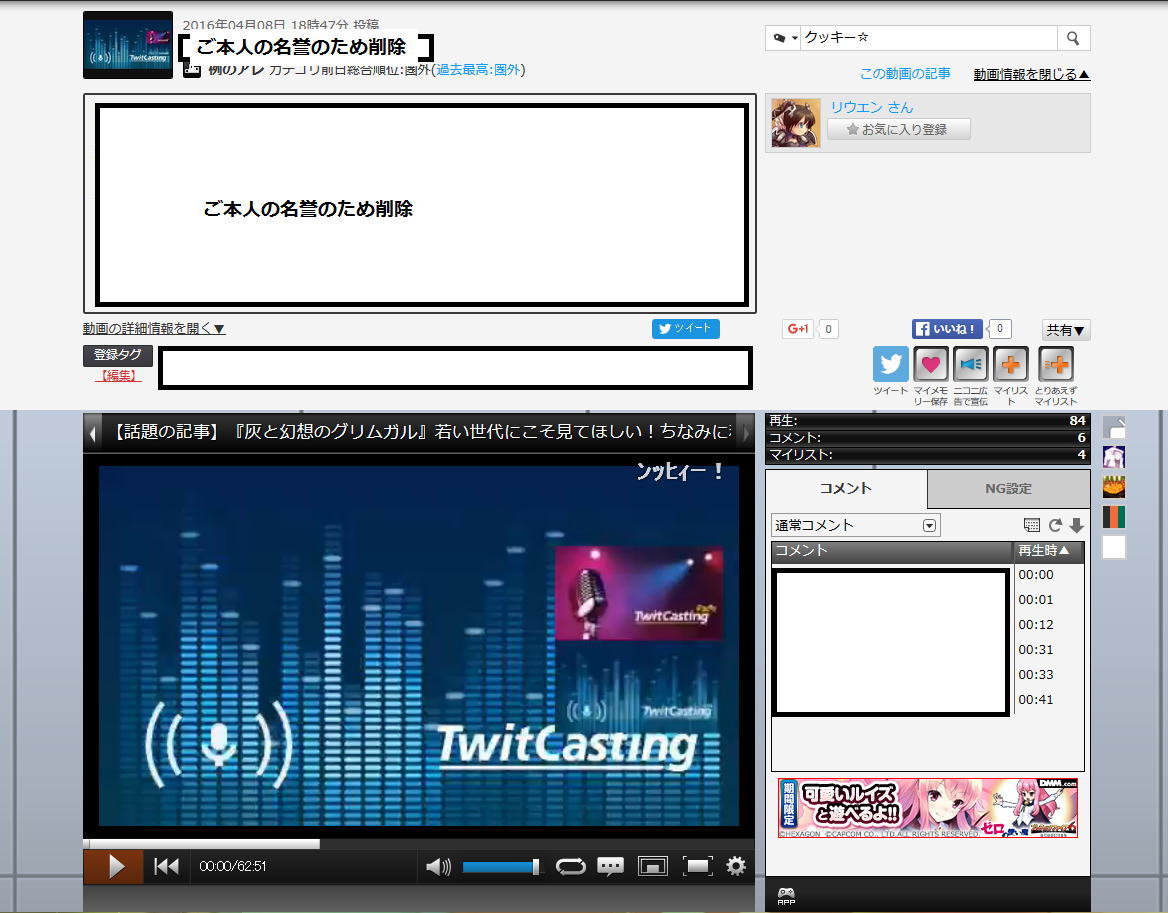Click the DMM Louise banner advertisement
This screenshot has height=913, width=1168.
[928, 808]
